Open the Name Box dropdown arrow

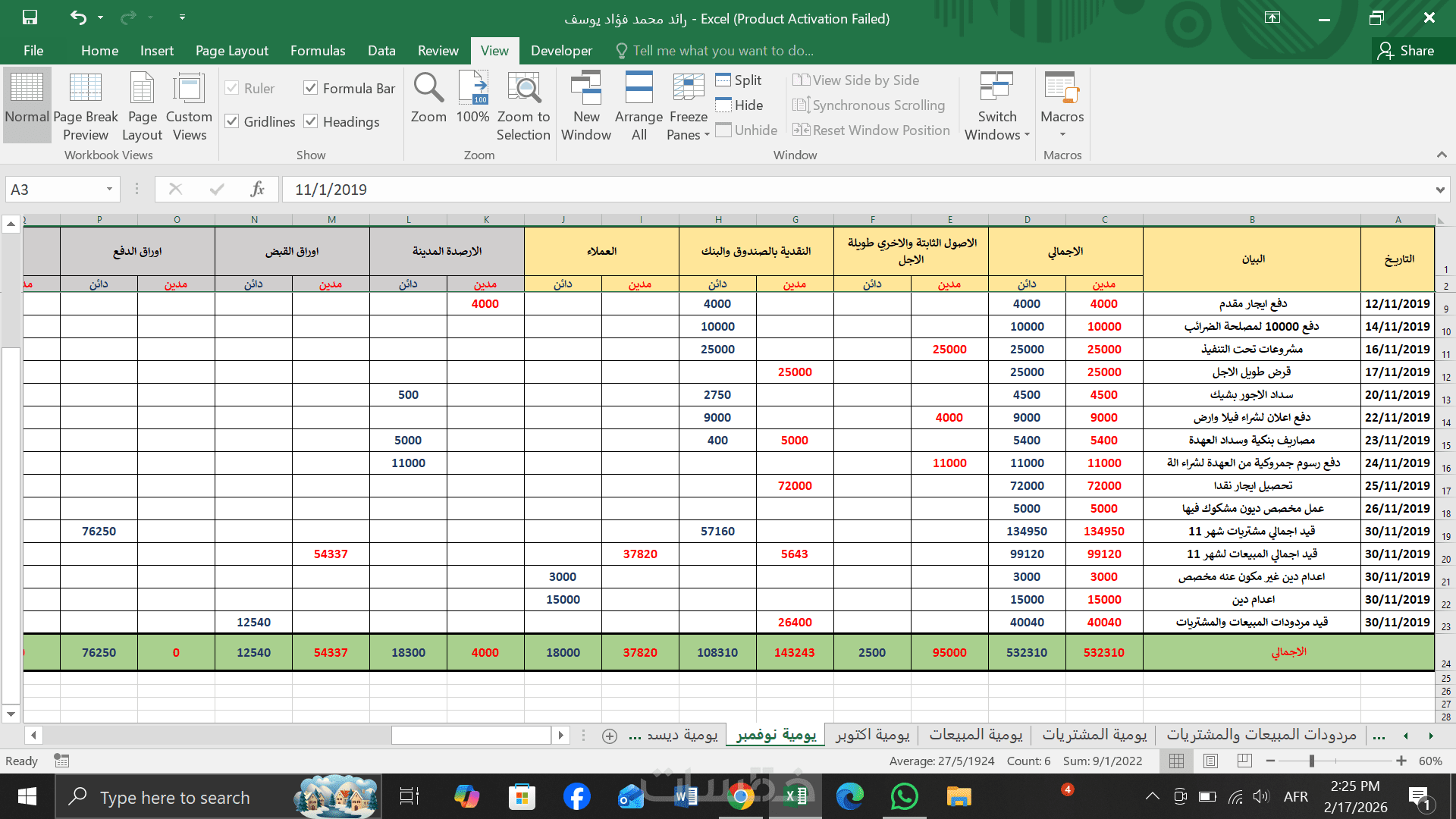coord(109,190)
